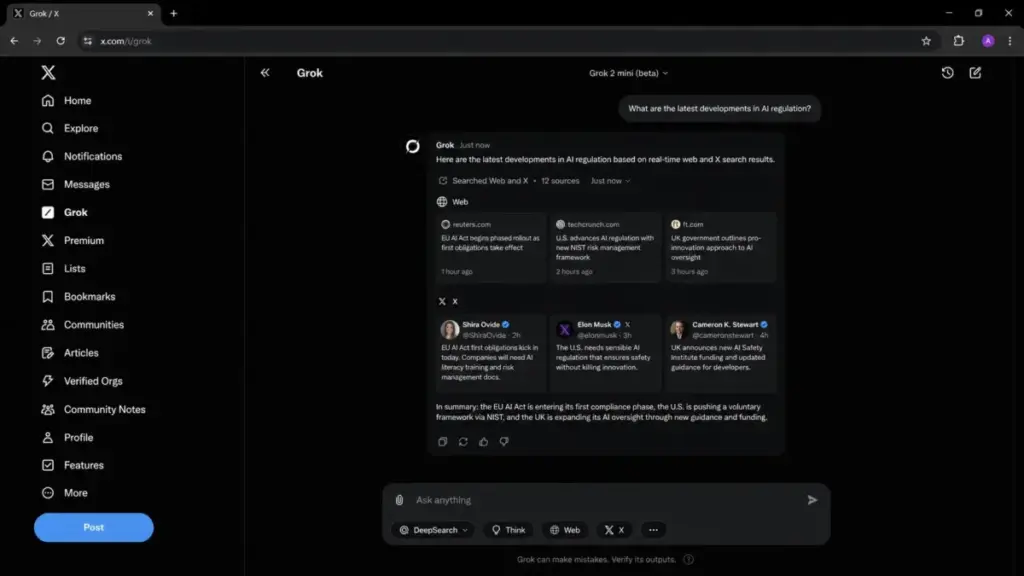Image resolution: width=1024 pixels, height=576 pixels.
Task: Open Grok 2 mini (beta) model dropdown
Action: pos(628,73)
